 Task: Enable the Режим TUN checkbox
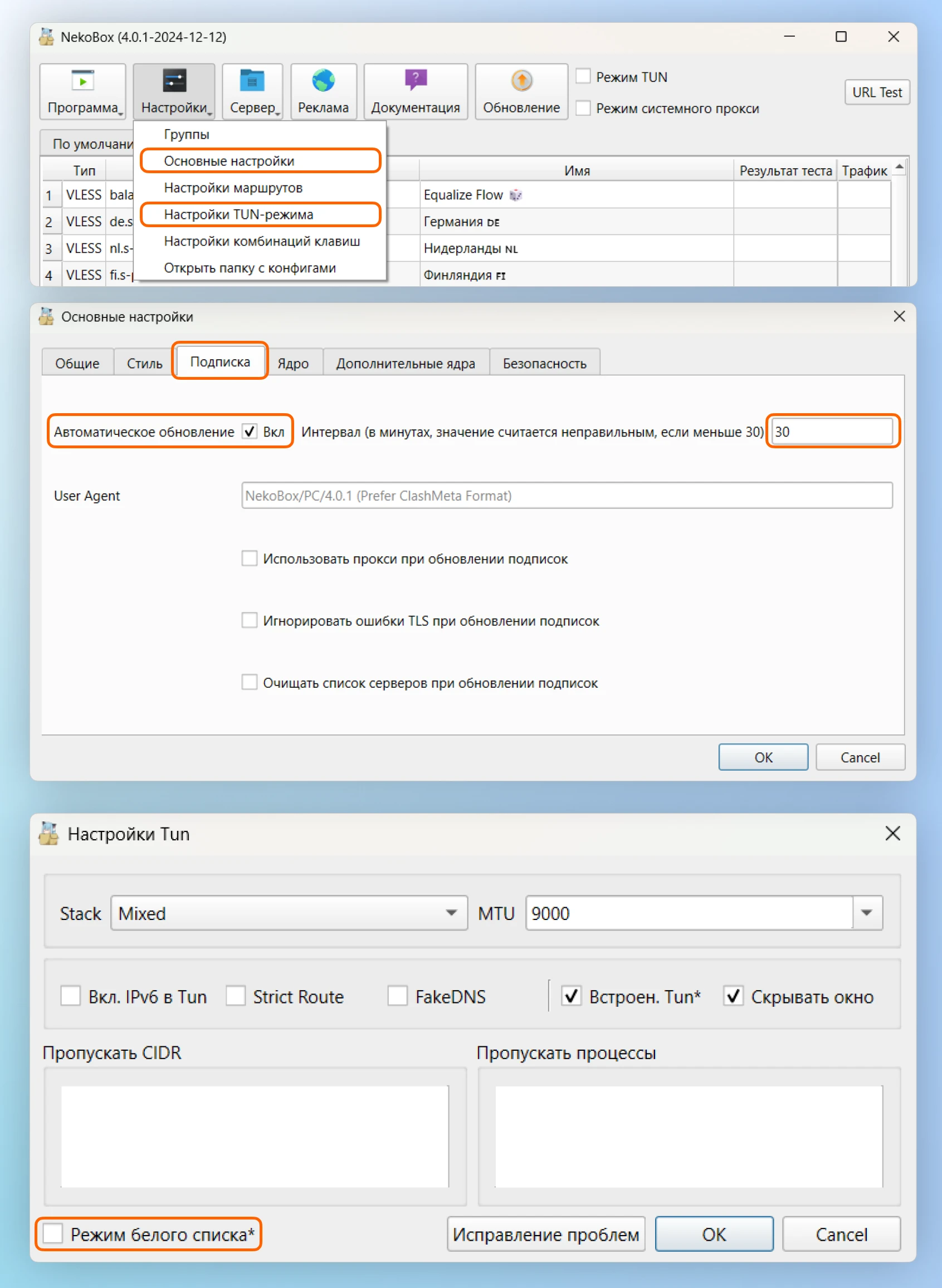tap(583, 76)
